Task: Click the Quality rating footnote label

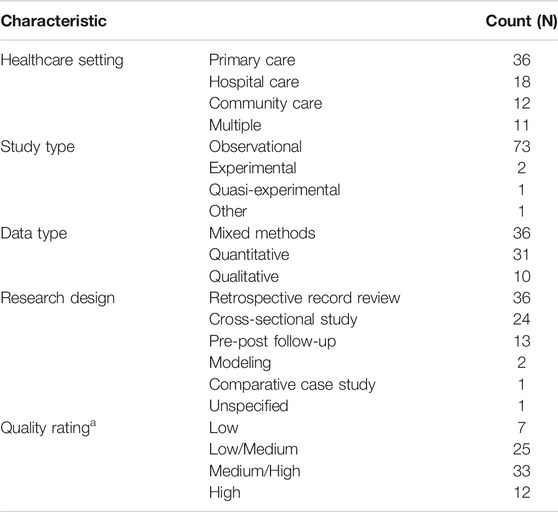Action: pos(48,427)
